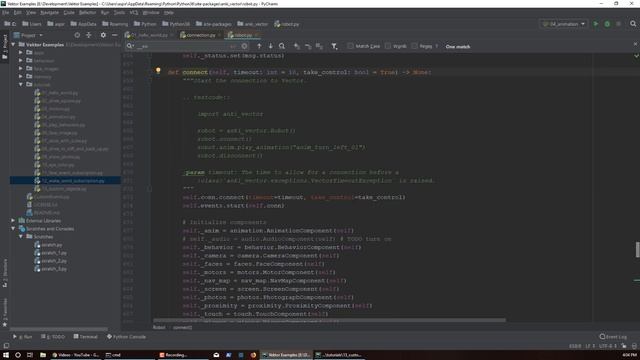Switch to robot.py editor tab
The image size is (640, 360).
(241, 36)
